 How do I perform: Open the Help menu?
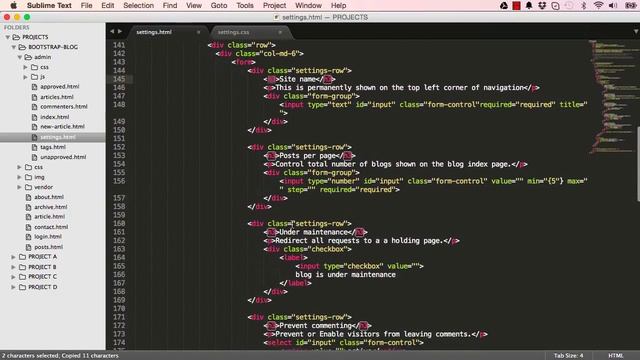coord(338,5)
